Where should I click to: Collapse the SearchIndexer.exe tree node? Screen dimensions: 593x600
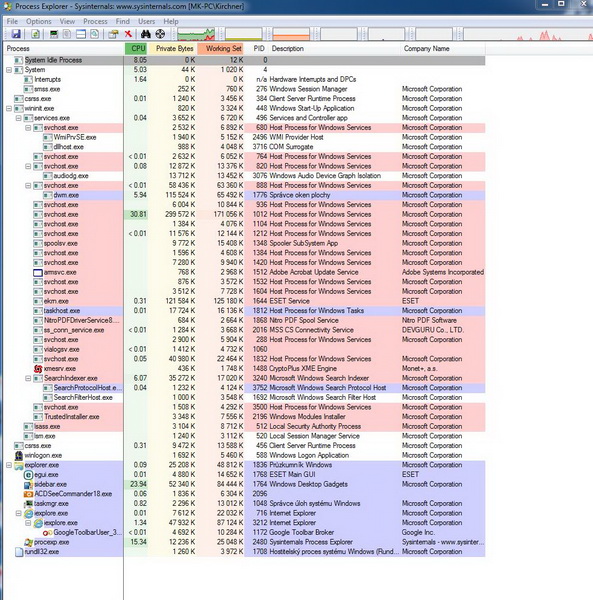tap(28, 378)
